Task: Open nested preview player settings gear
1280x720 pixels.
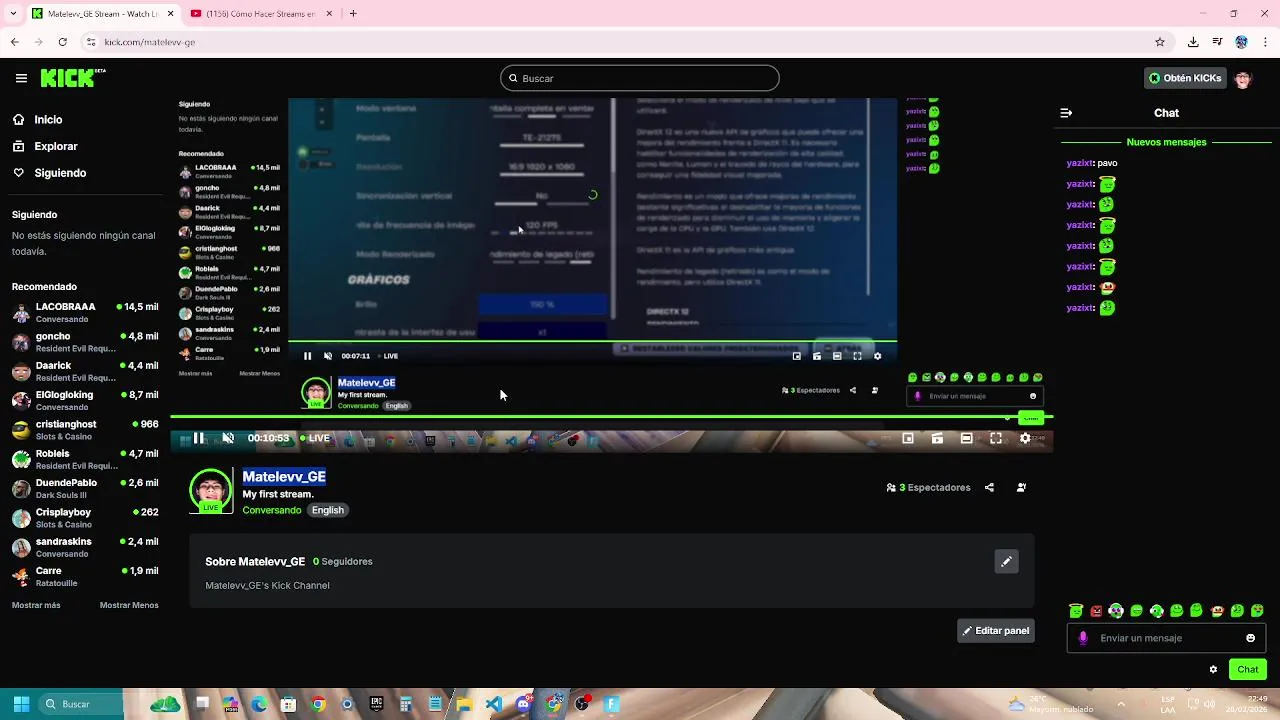Action: coord(877,356)
